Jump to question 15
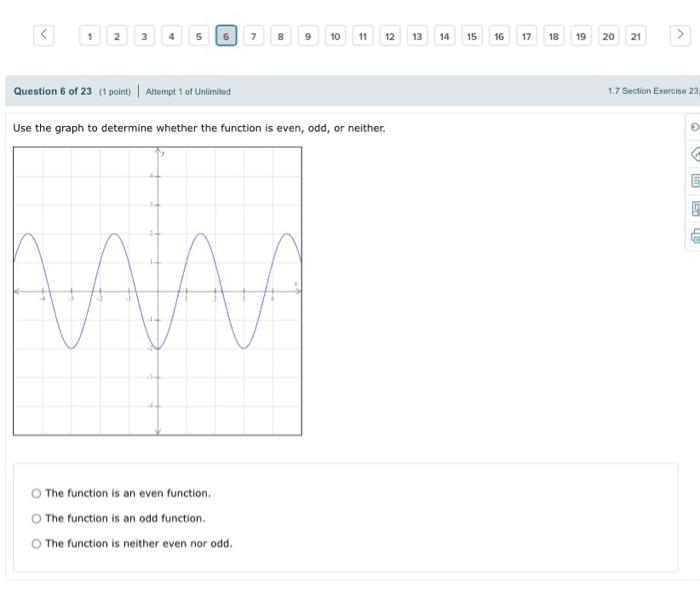Viewport: 700px width, 612px height. point(472,36)
